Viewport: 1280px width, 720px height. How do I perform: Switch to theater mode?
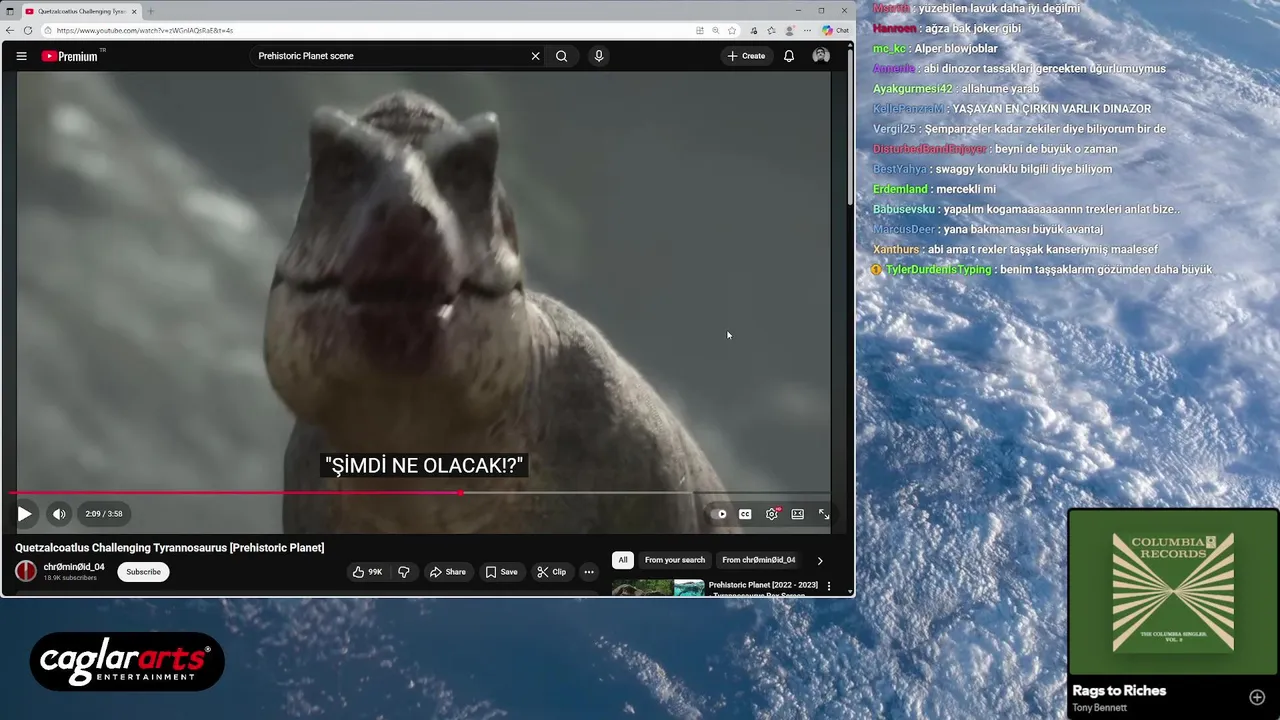pos(798,514)
